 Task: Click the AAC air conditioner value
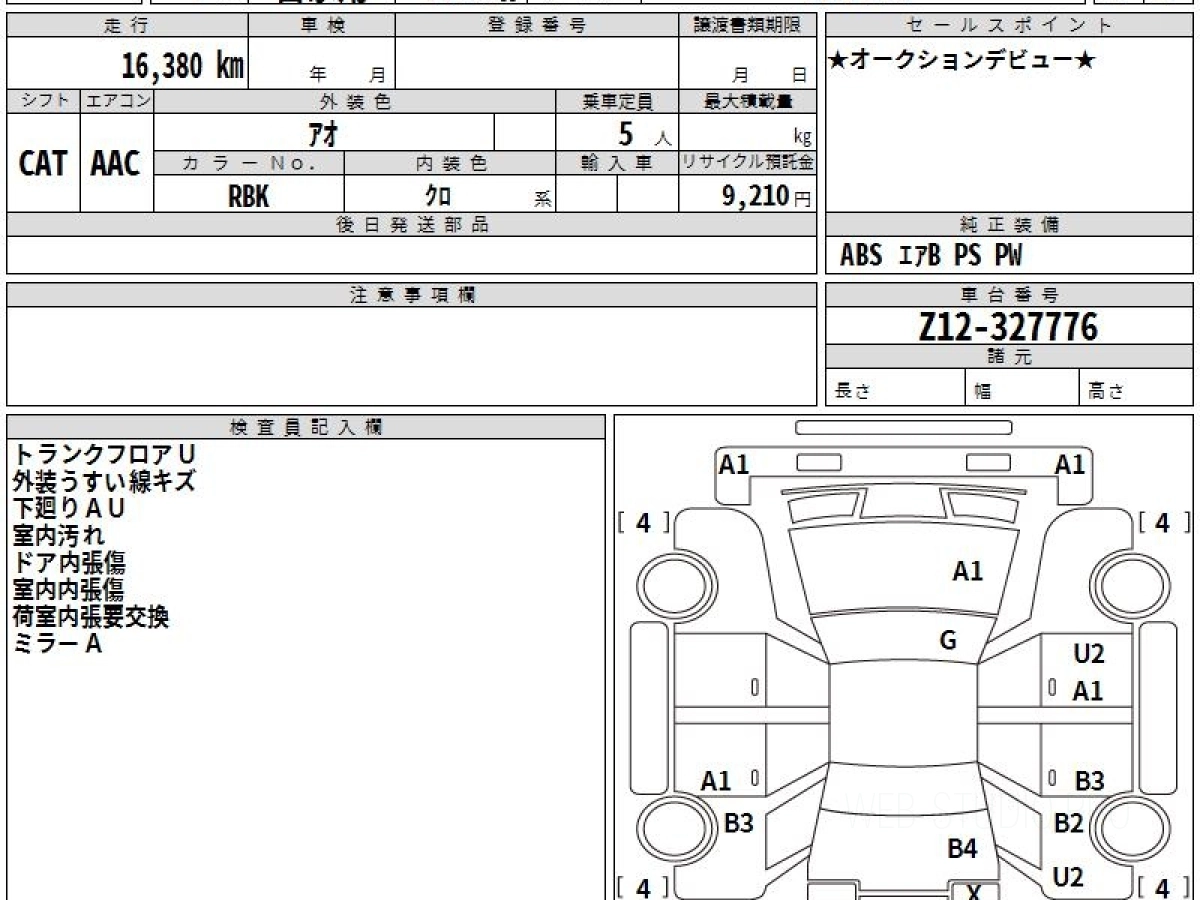point(116,163)
